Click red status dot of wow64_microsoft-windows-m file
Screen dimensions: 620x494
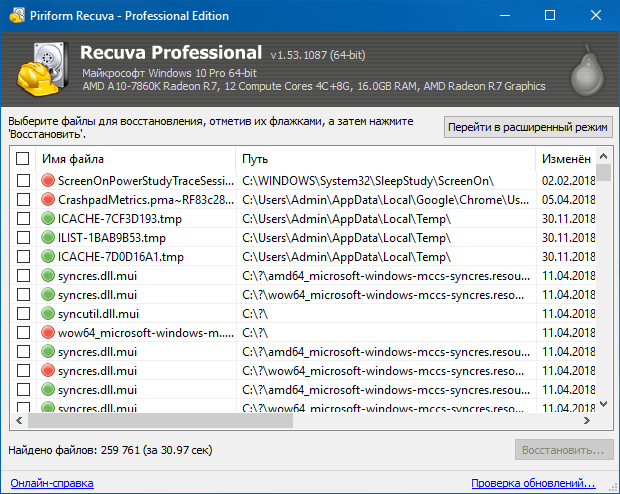(x=48, y=332)
